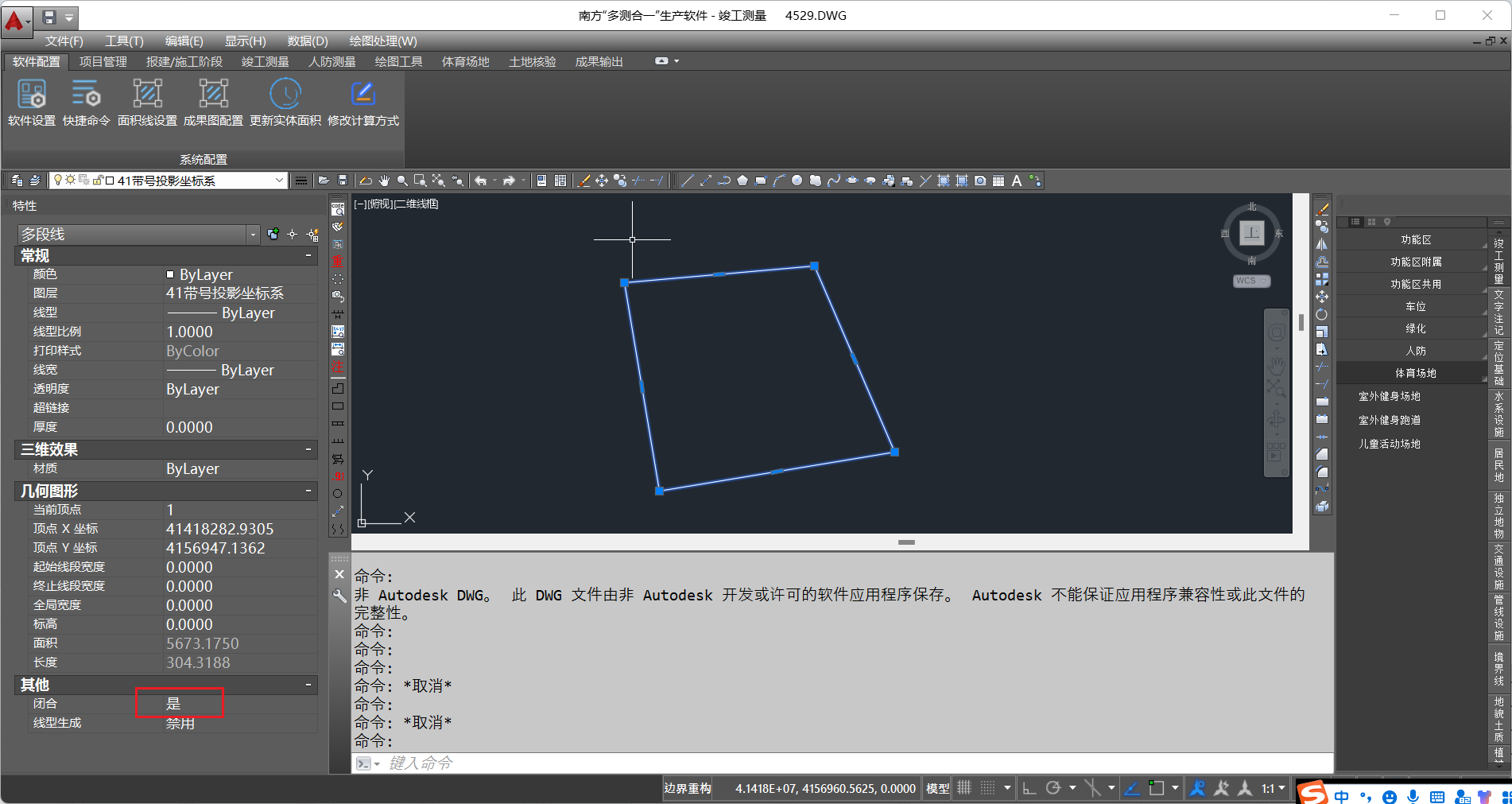This screenshot has width=1512, height=804.
Task: Select the Text tool (A icon)
Action: (x=1015, y=181)
